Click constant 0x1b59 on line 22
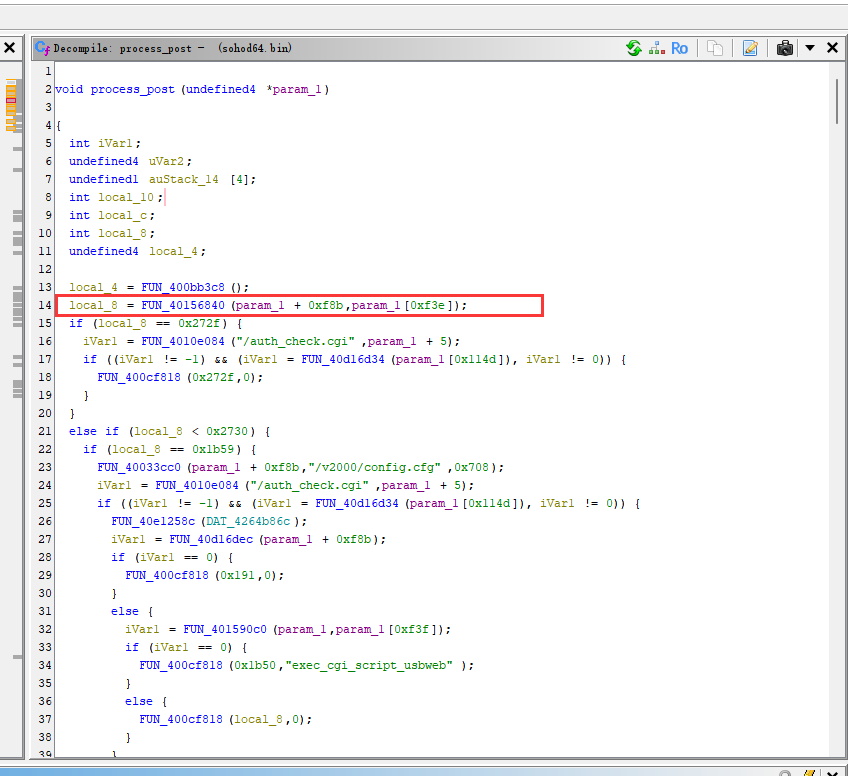 (213, 449)
